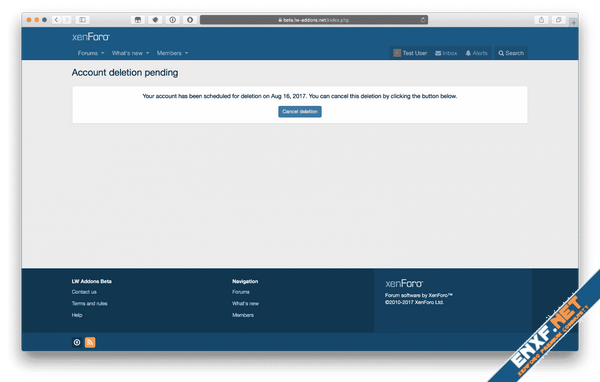
Task: Click the shield extension icon in toolbar
Action: [x=155, y=20]
